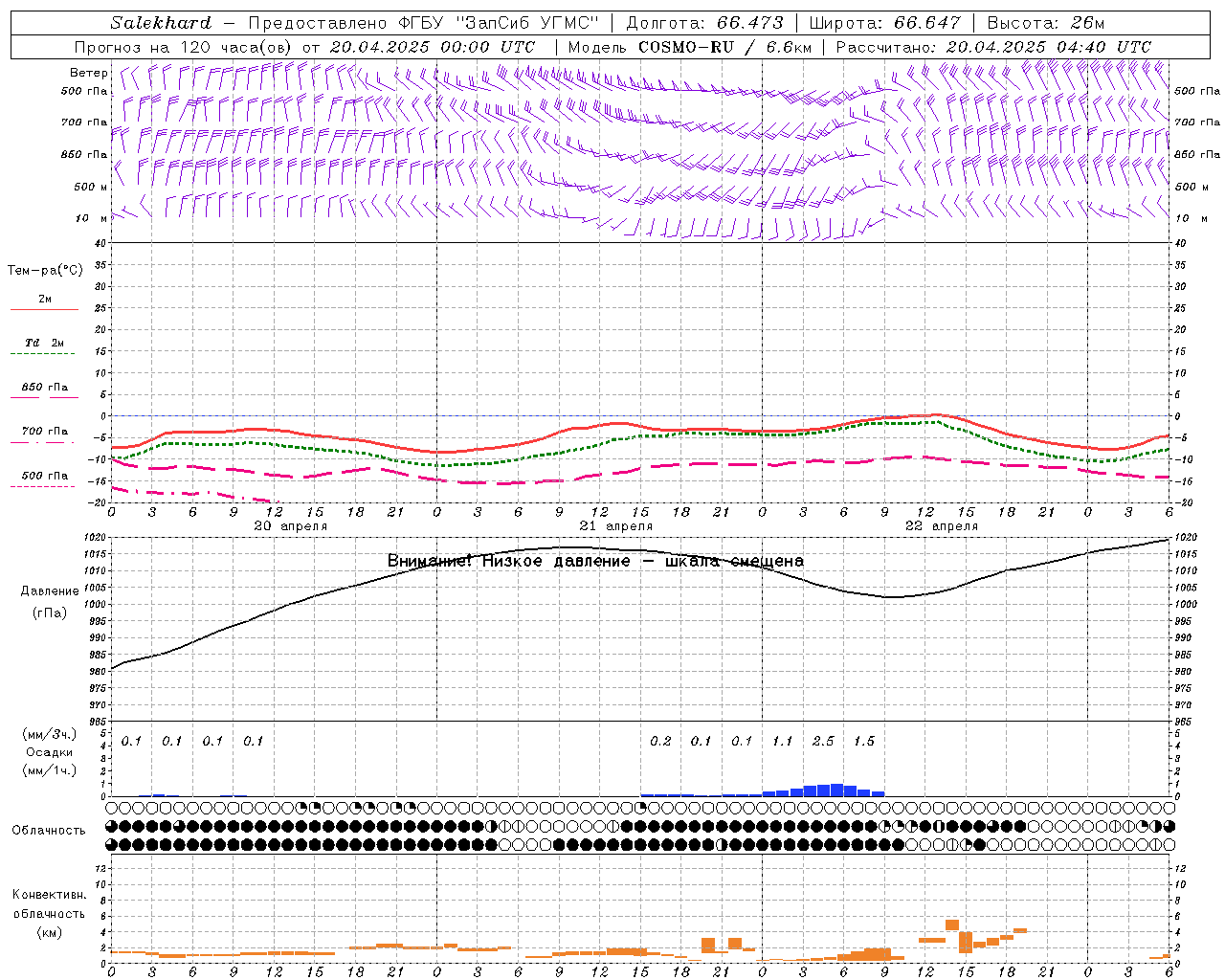
Task: Click the "(мм/1ч.)" precipitation unit label
Action: tap(50, 769)
